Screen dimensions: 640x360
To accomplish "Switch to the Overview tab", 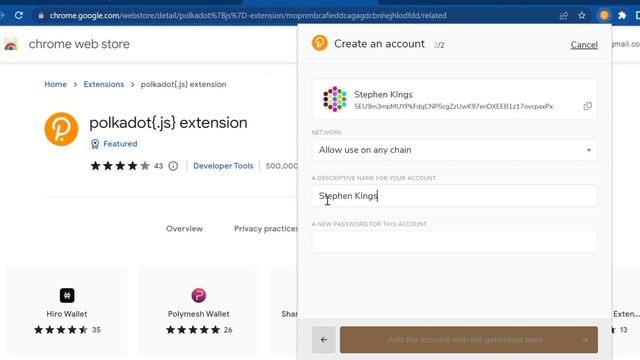I will click(x=184, y=229).
